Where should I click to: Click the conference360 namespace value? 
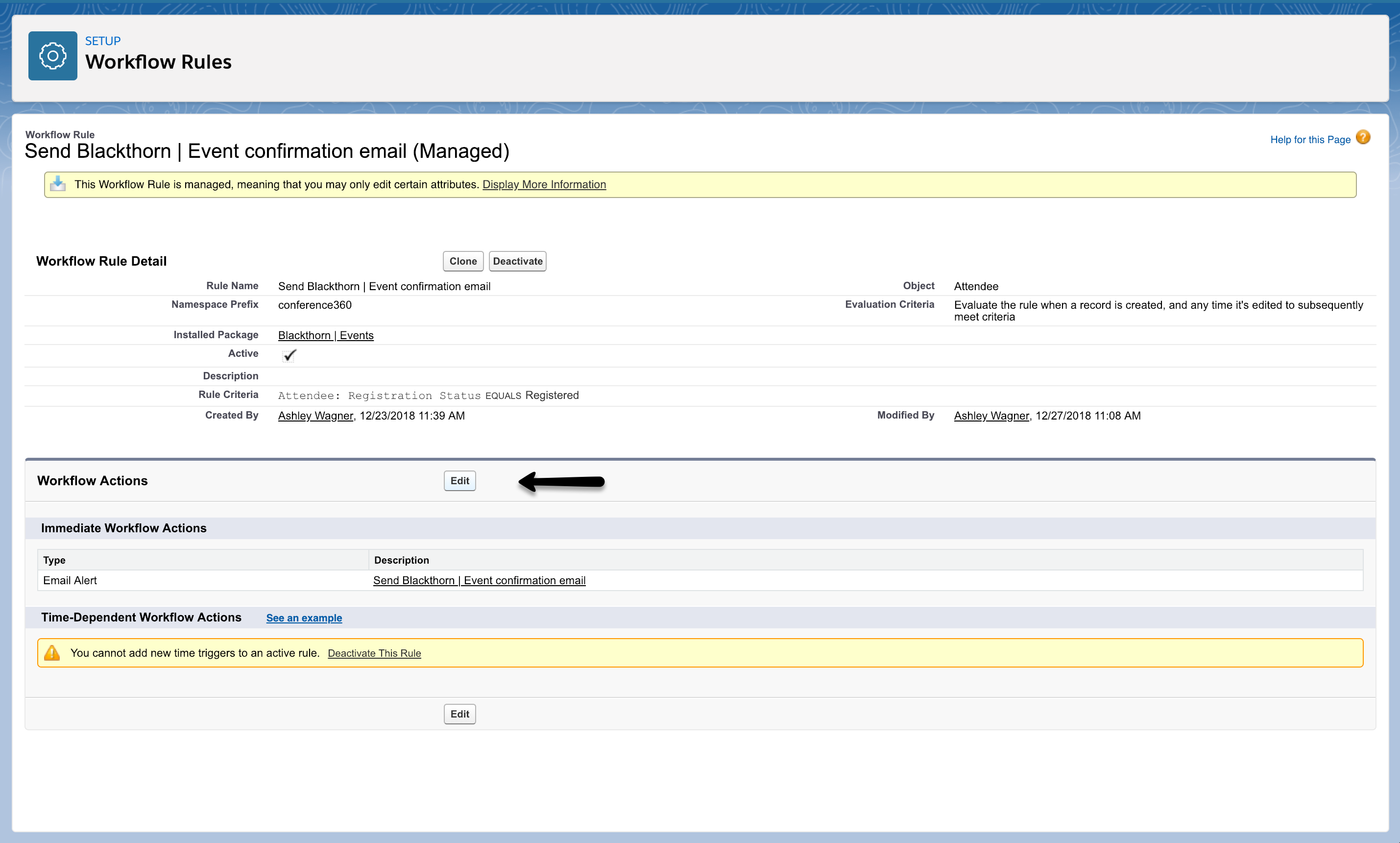click(x=314, y=305)
